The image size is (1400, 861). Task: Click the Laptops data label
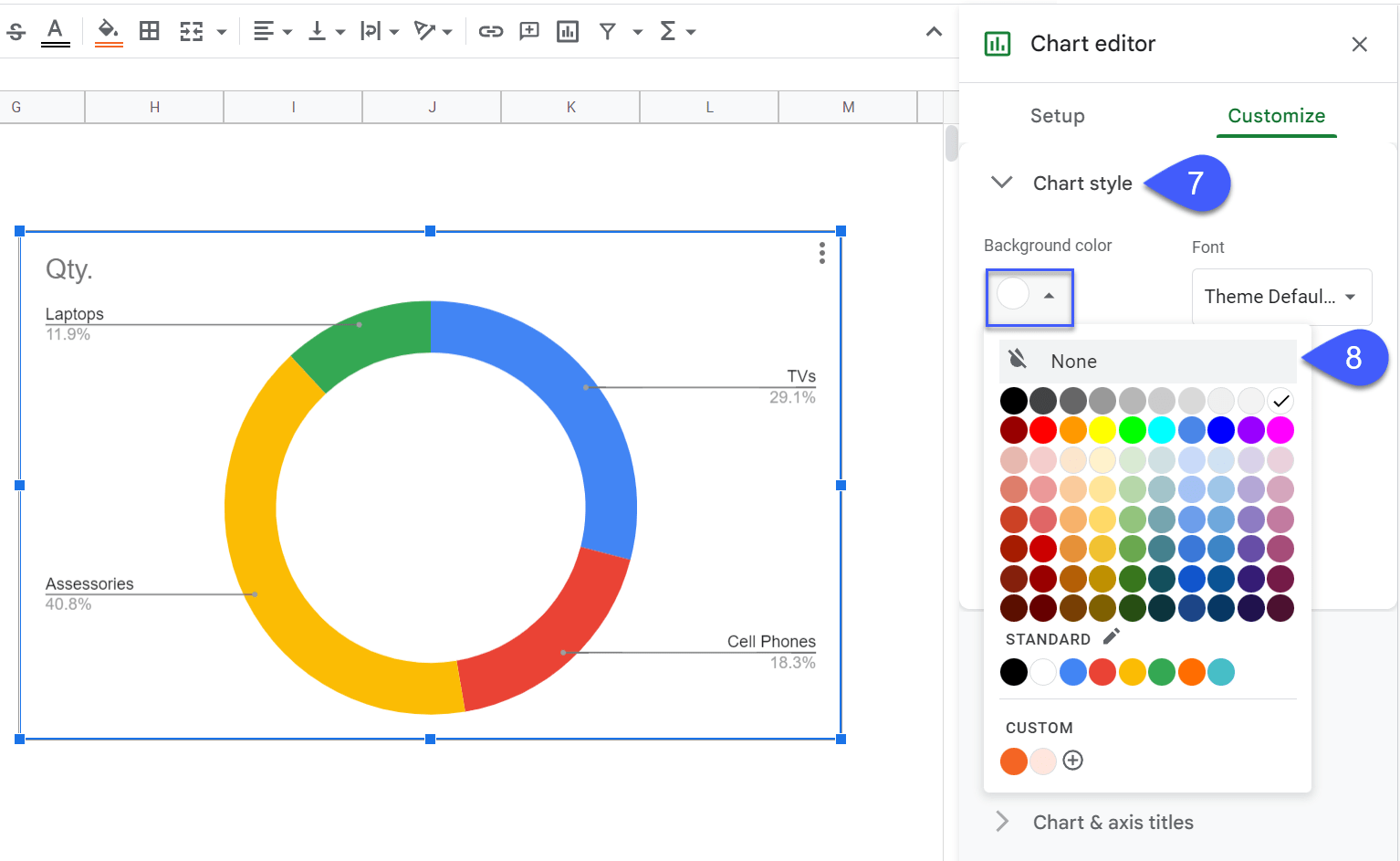point(75,314)
